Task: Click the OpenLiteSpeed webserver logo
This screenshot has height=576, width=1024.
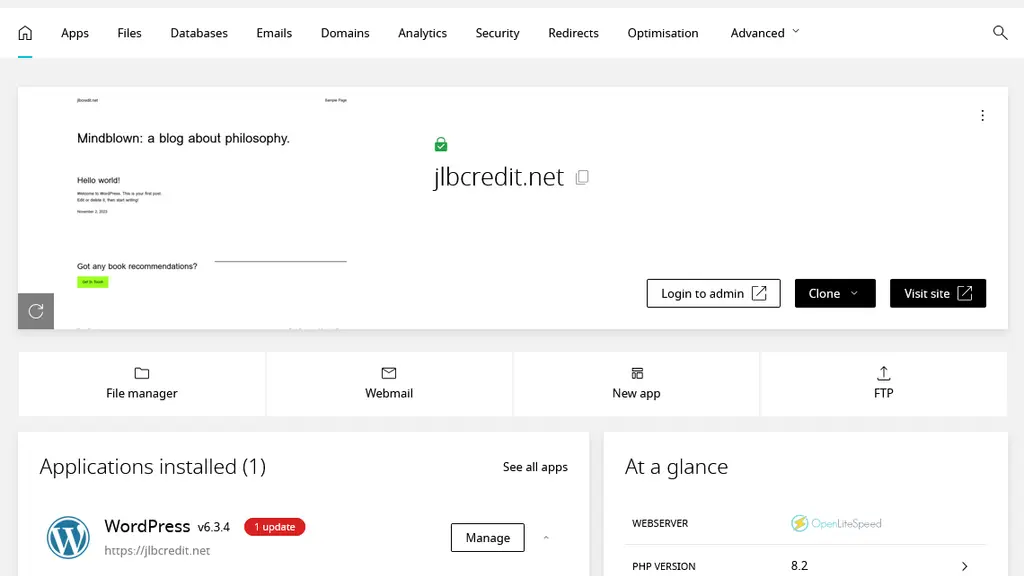Action: (x=836, y=523)
